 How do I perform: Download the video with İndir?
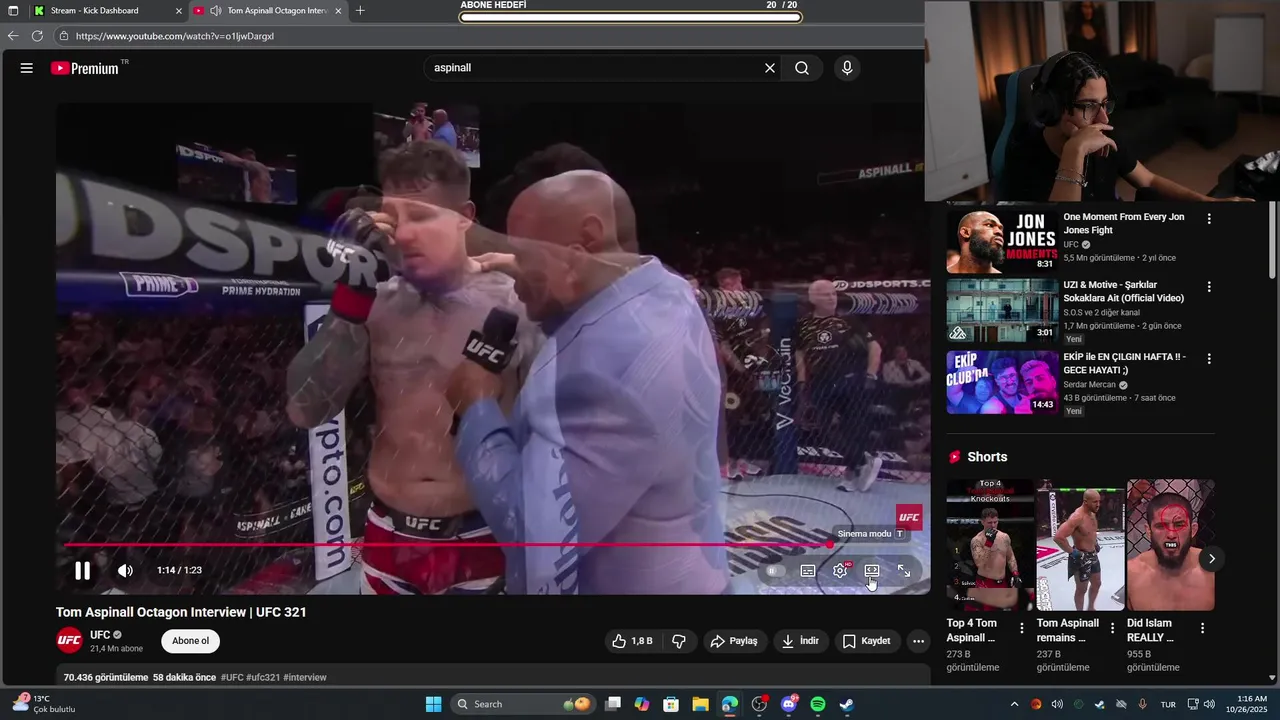[801, 641]
